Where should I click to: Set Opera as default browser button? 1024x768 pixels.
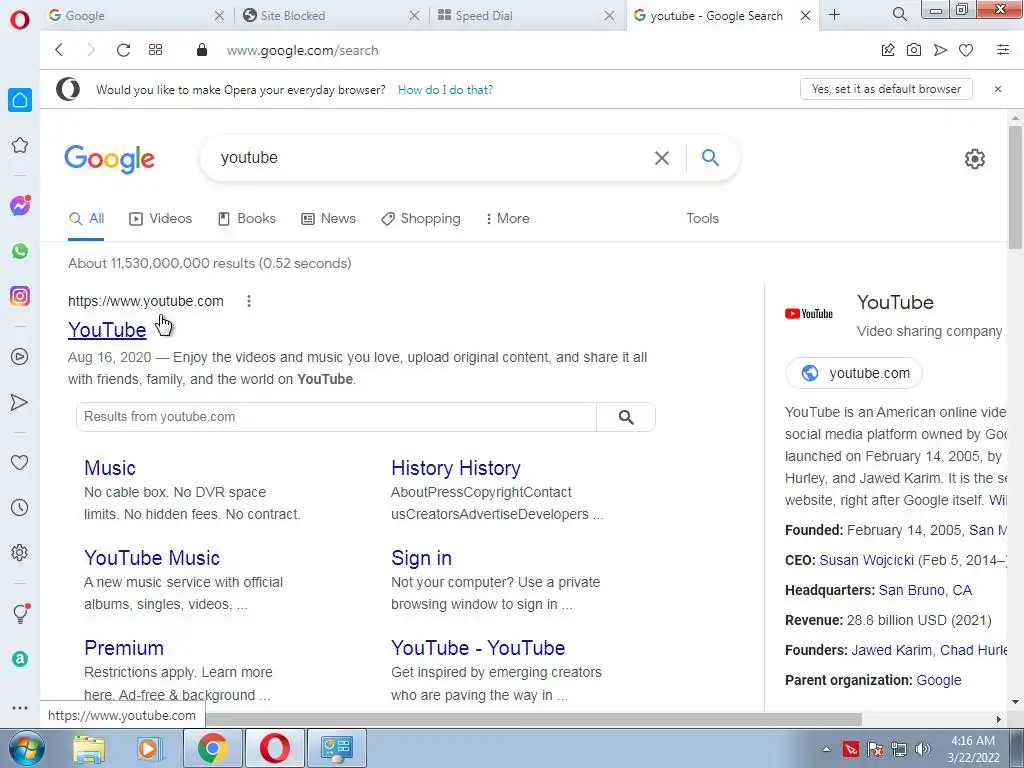point(886,89)
